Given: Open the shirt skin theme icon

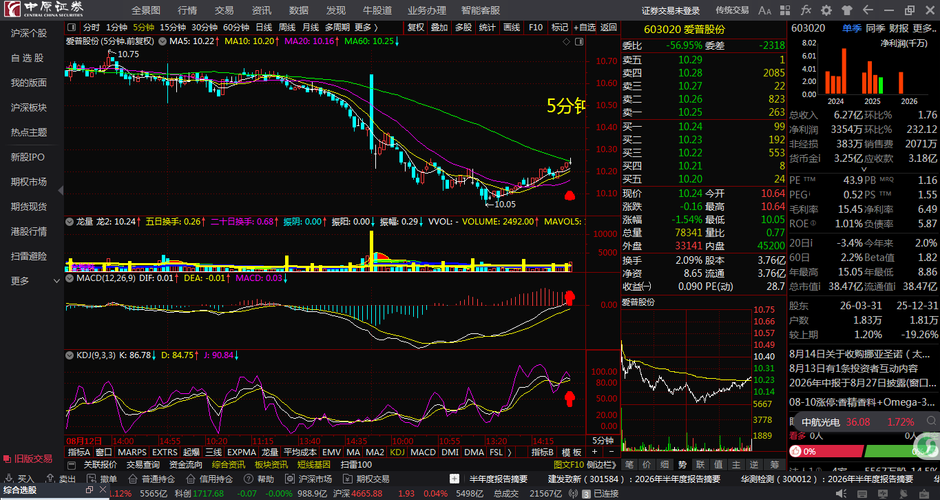Looking at the screenshot, I should point(847,10).
